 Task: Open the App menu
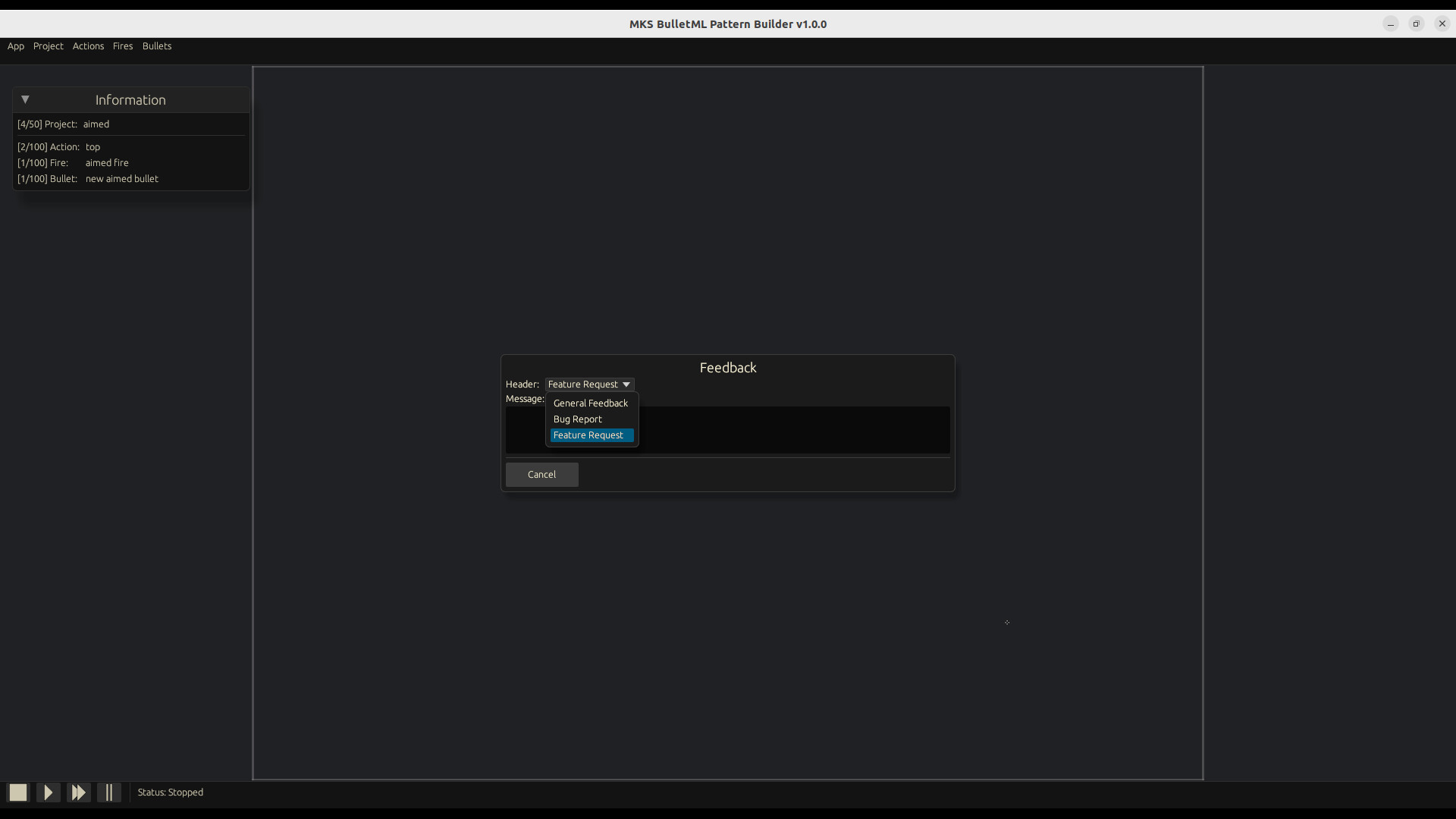[15, 46]
